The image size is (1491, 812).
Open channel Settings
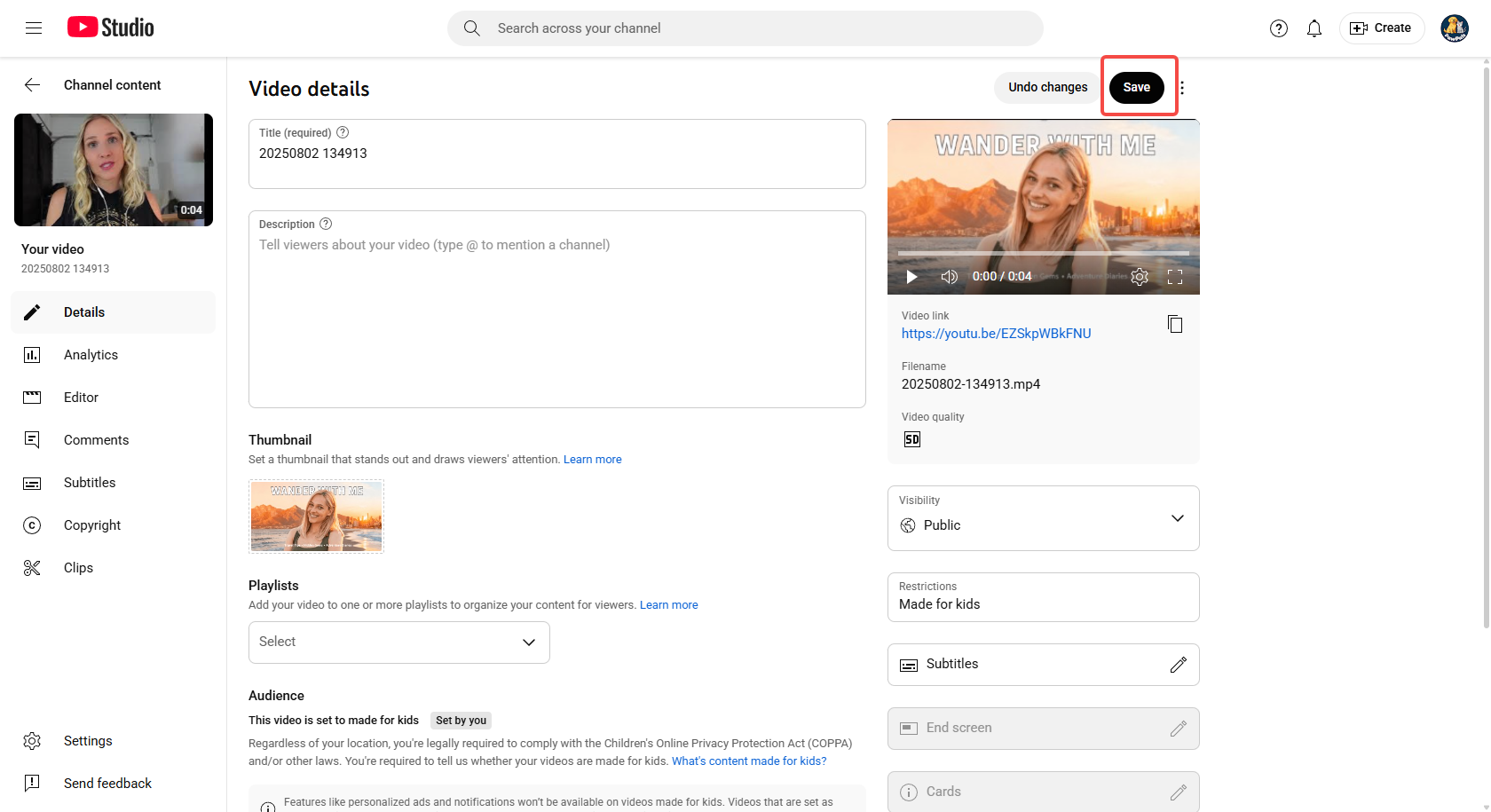(88, 740)
